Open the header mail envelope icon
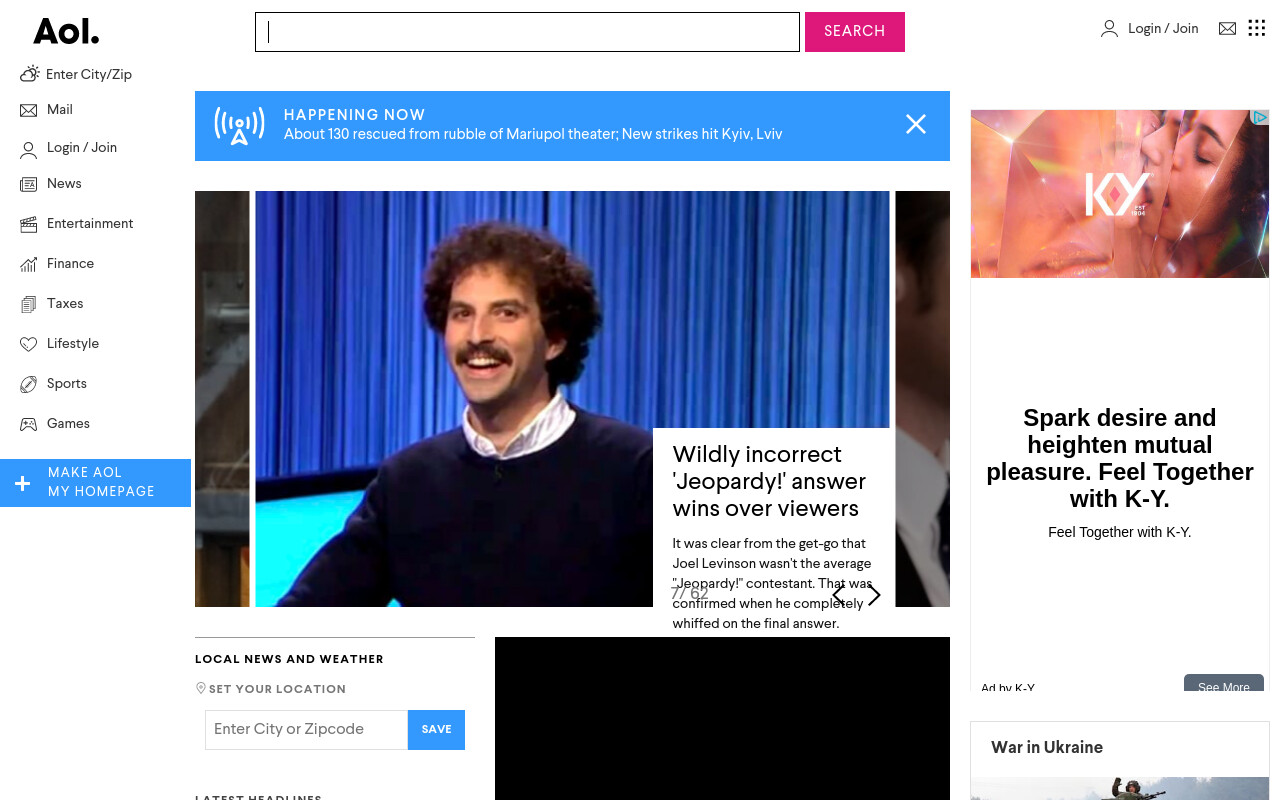This screenshot has width=1280, height=800. 1227,29
